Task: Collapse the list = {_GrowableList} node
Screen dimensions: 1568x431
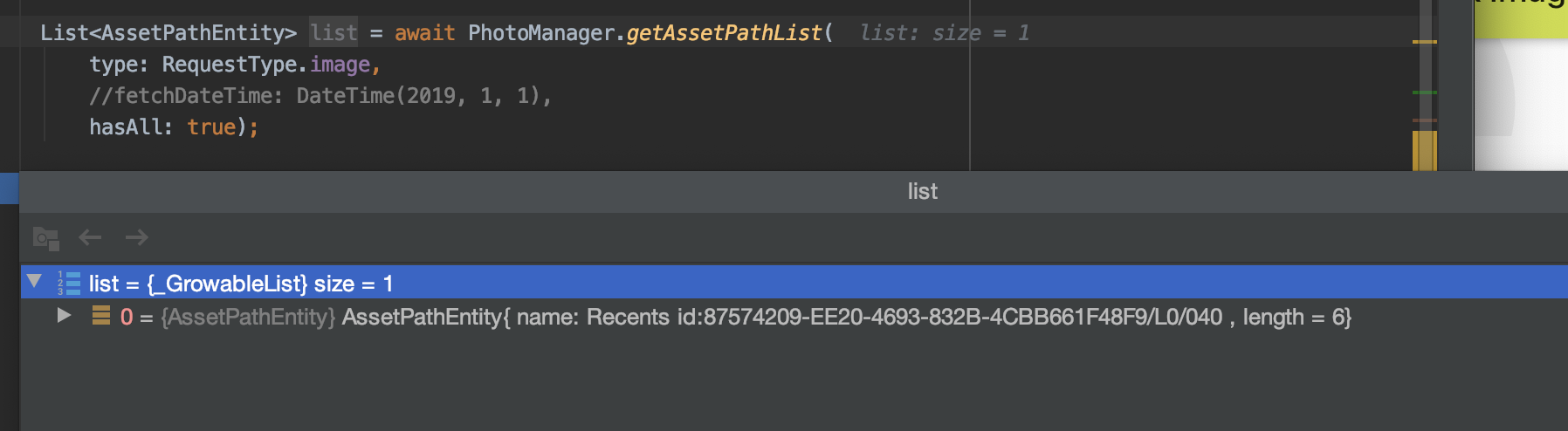Action: pyautogui.click(x=34, y=281)
